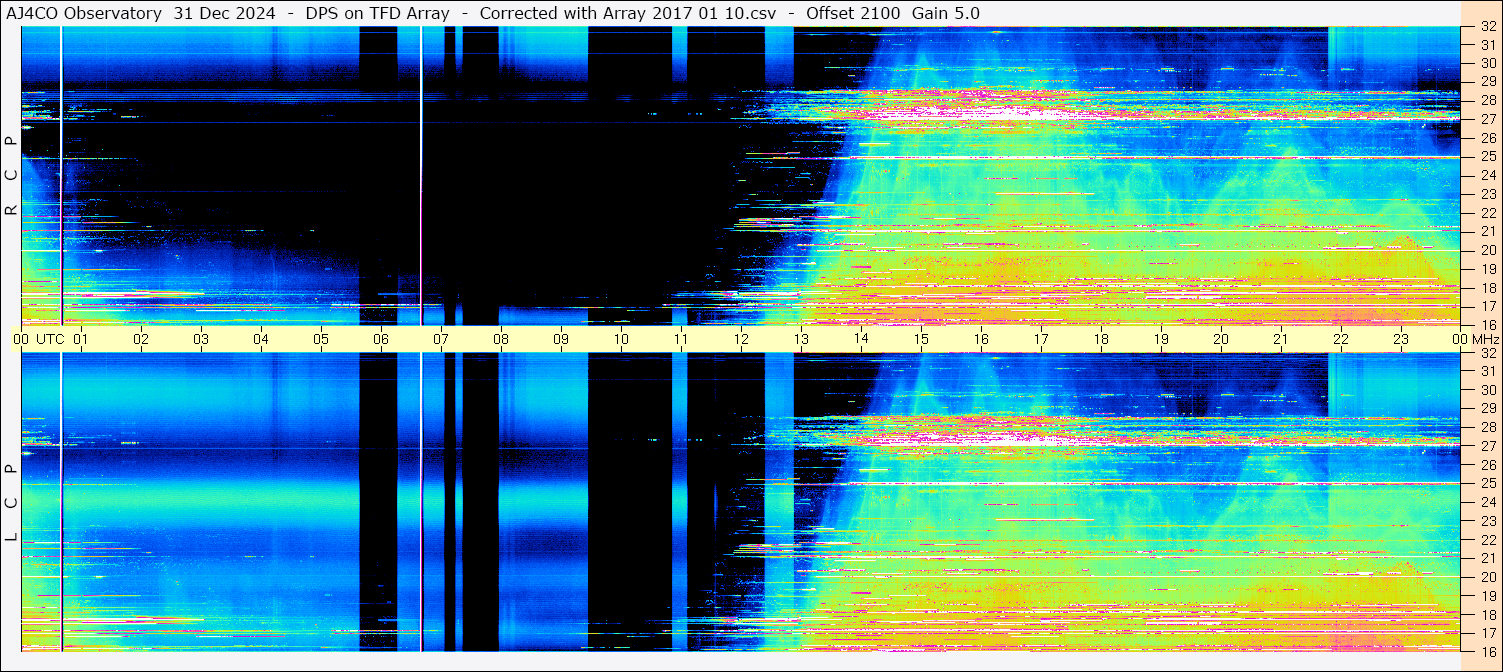Select the 09 hour tick label
The height and width of the screenshot is (672, 1503).
pos(561,339)
